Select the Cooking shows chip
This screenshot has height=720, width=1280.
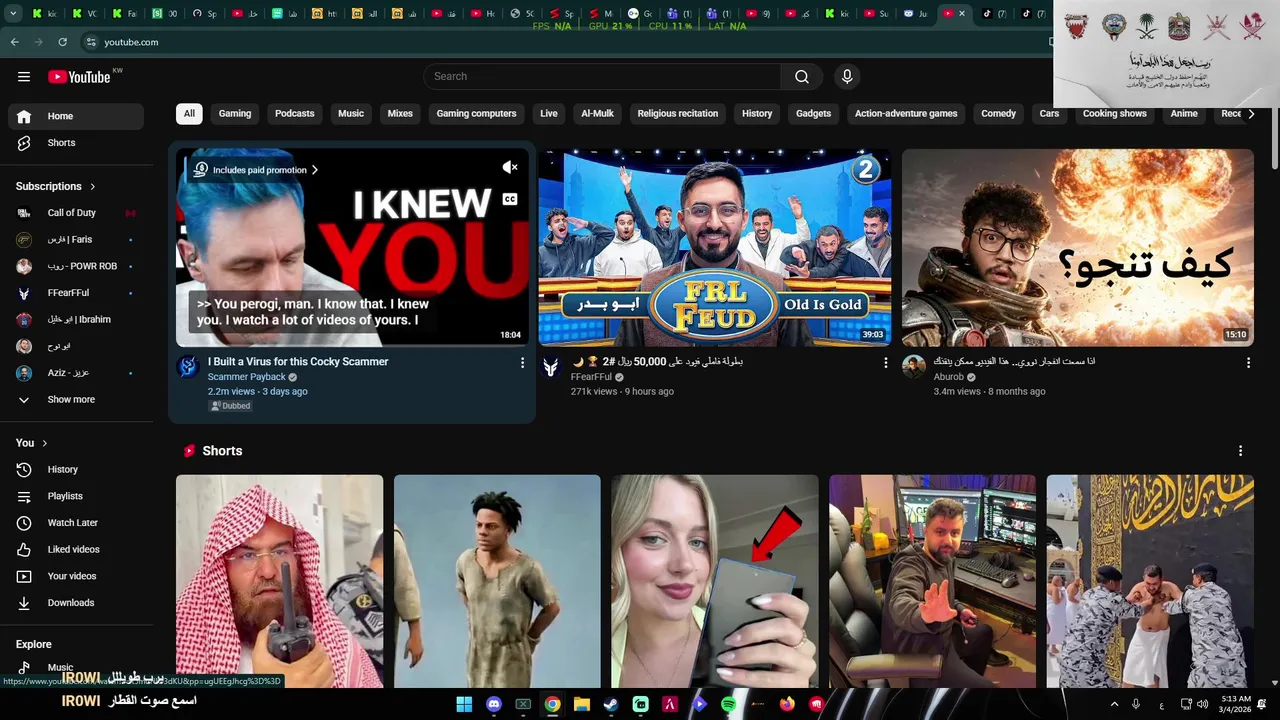point(1115,114)
